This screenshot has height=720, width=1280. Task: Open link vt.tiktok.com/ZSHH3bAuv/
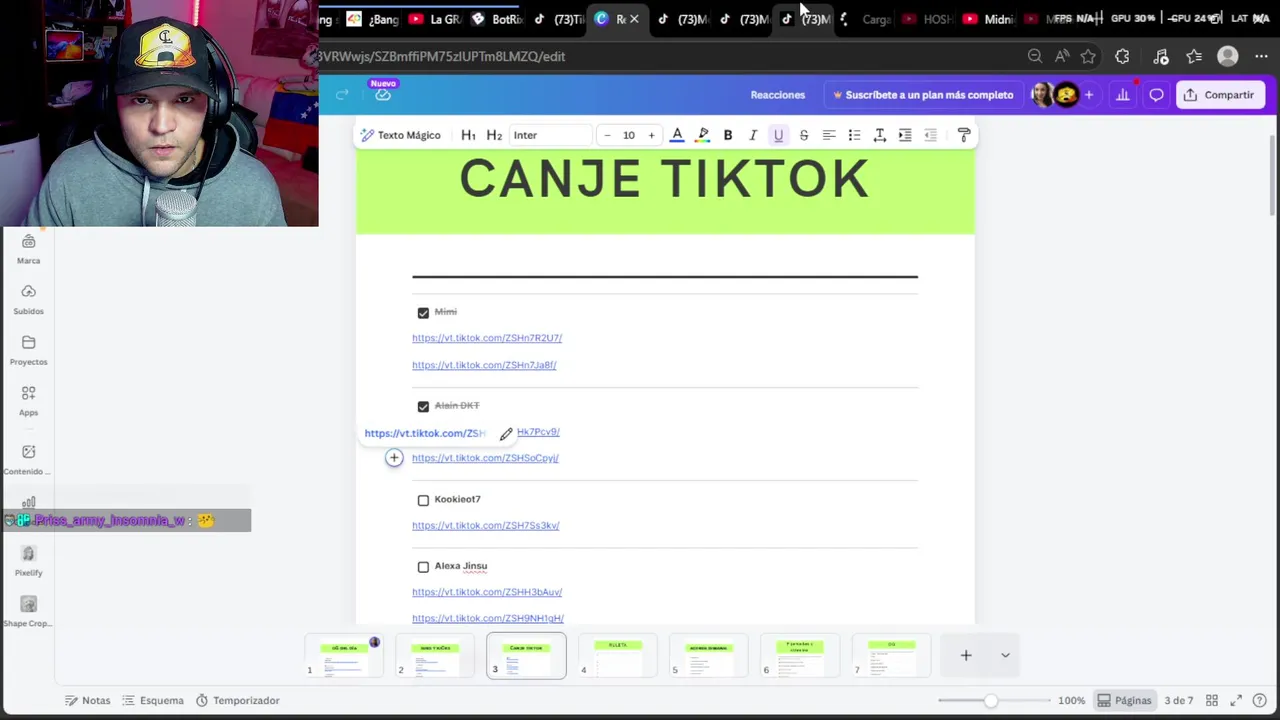click(x=487, y=592)
